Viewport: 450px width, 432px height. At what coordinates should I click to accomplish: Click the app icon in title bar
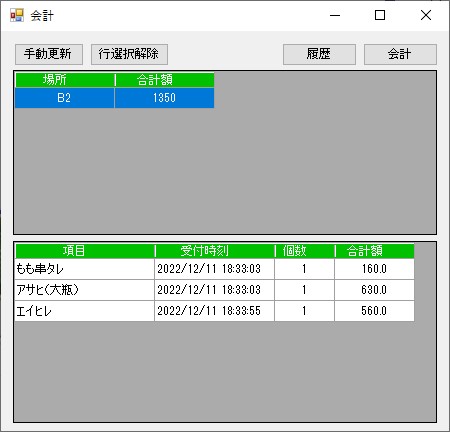(x=17, y=15)
